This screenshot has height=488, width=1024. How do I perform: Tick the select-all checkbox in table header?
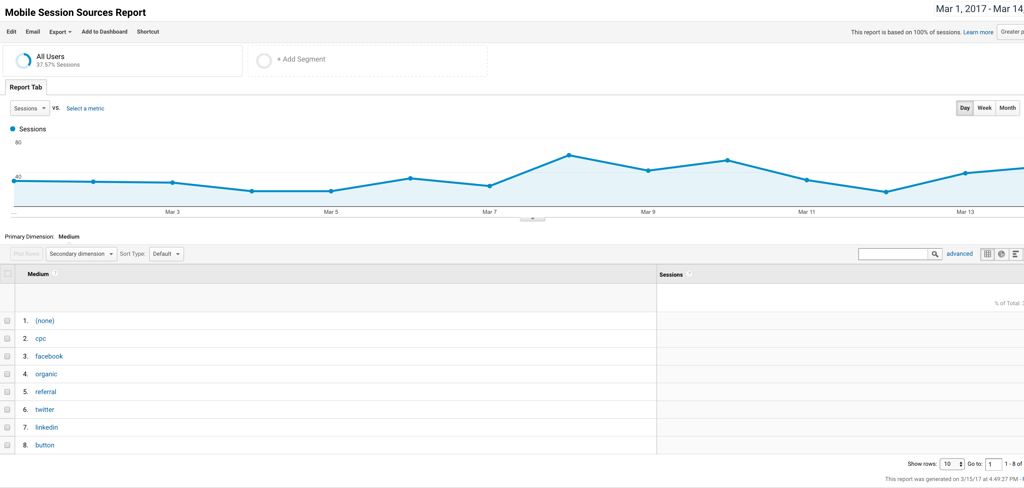[x=8, y=274]
